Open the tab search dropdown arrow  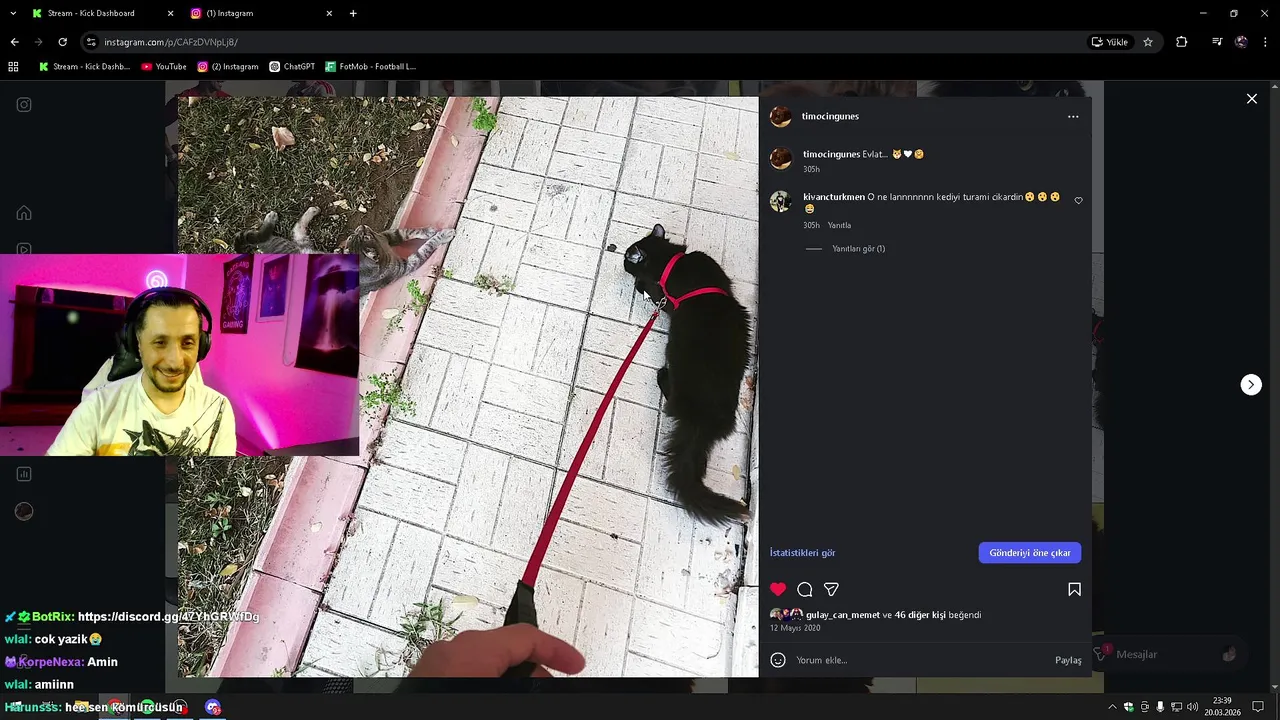13,14
